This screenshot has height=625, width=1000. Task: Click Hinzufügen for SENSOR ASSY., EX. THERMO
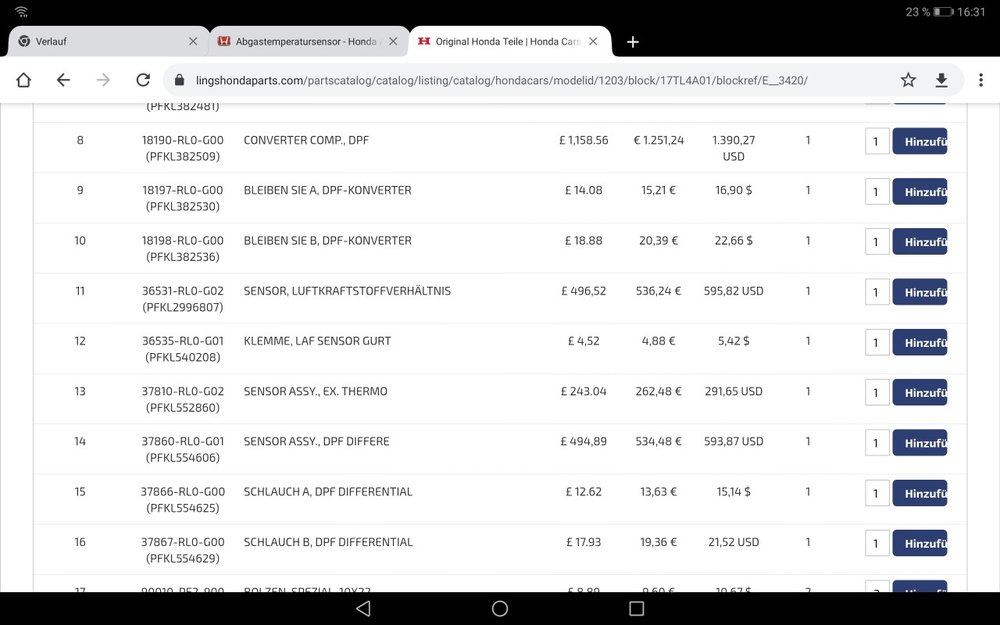coord(920,392)
